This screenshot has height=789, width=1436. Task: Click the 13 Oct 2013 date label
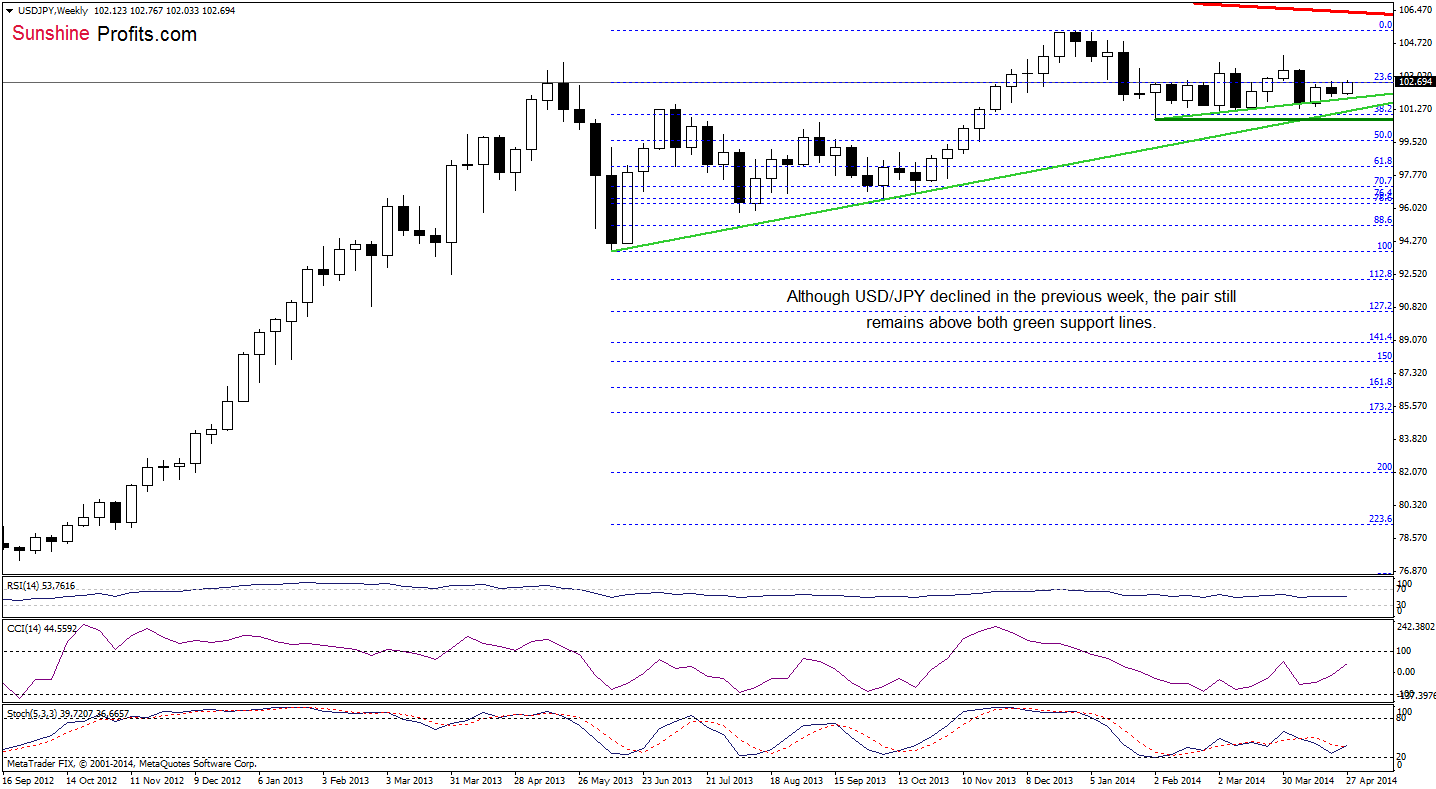coord(921,778)
